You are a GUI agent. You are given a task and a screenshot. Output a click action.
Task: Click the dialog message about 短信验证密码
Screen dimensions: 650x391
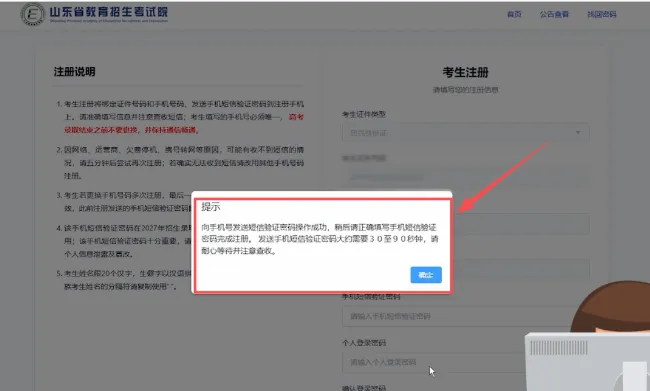pyautogui.click(x=320, y=239)
